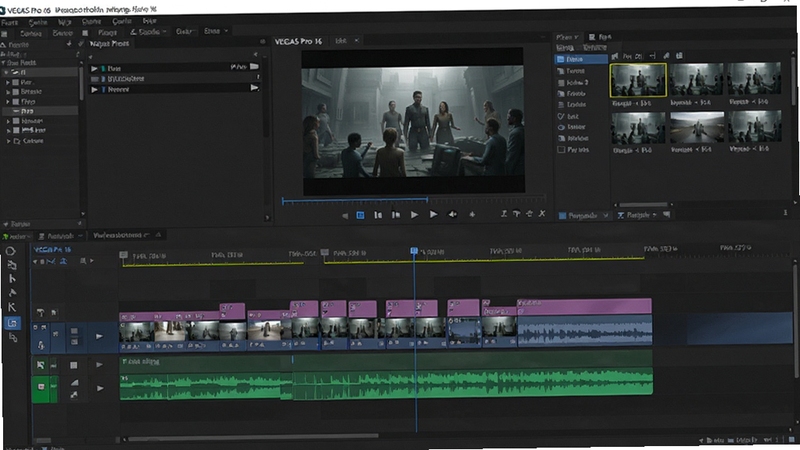800x450 pixels.
Task: Toggle the red record-arm button on the green audio track
Action: 41,387
